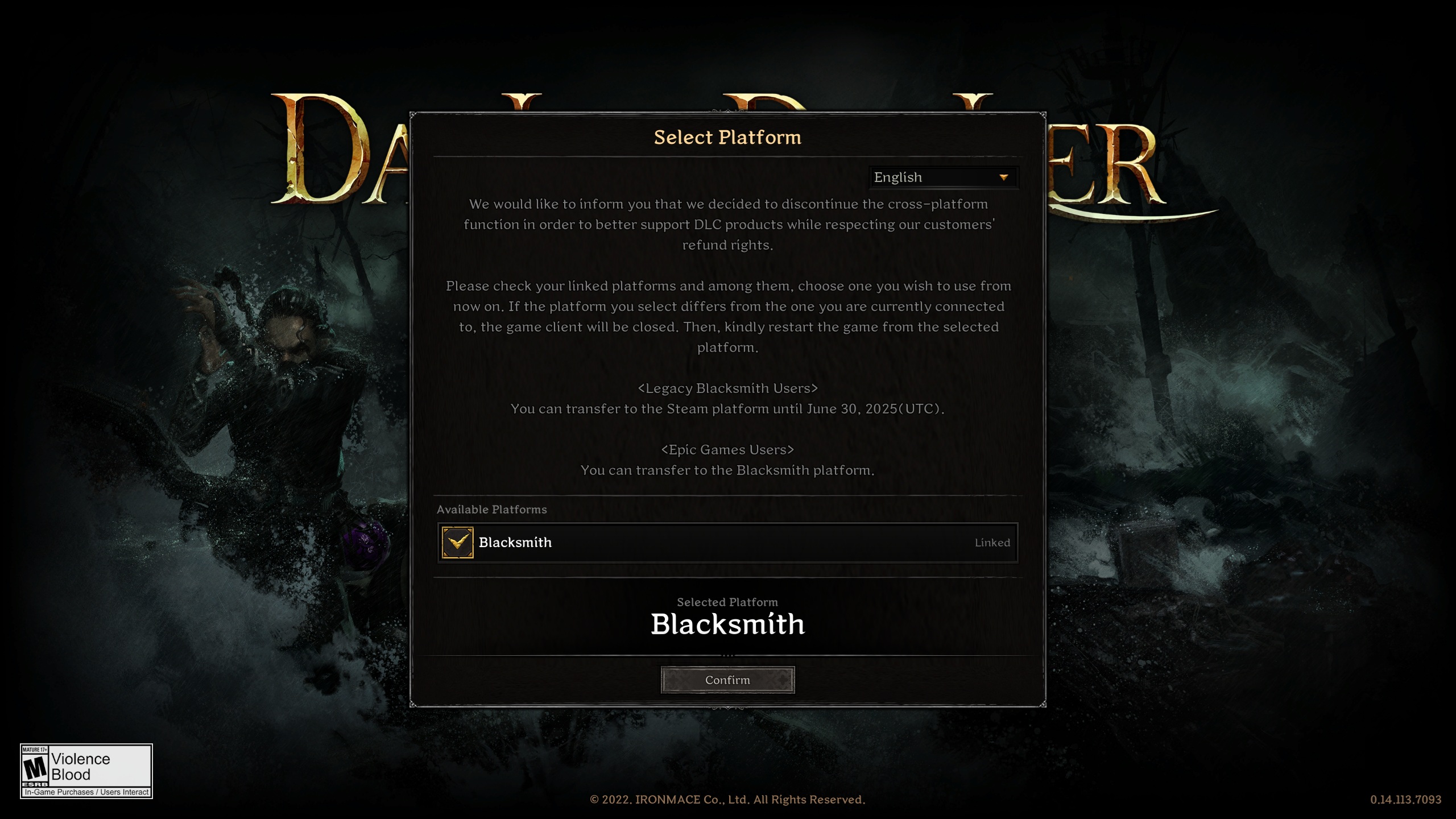Screen dimensions: 1456x819
Task: Open the English language dropdown
Action: tap(943, 177)
